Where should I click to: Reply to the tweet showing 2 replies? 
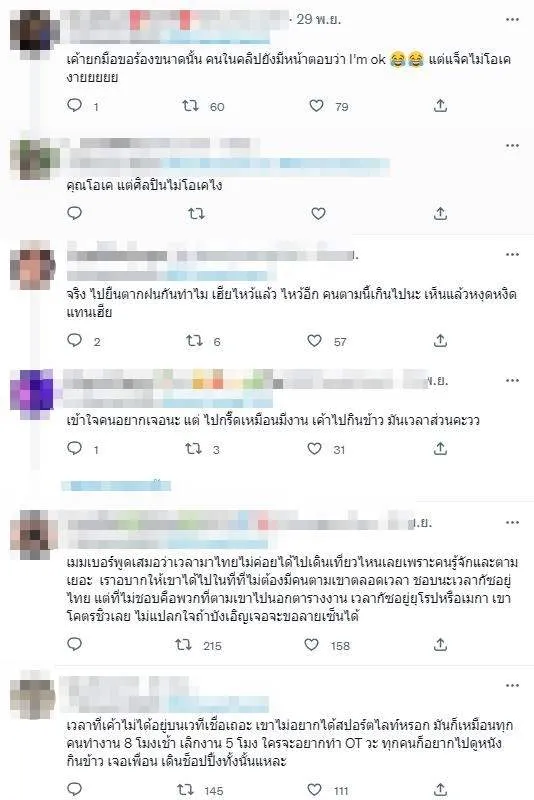74,340
